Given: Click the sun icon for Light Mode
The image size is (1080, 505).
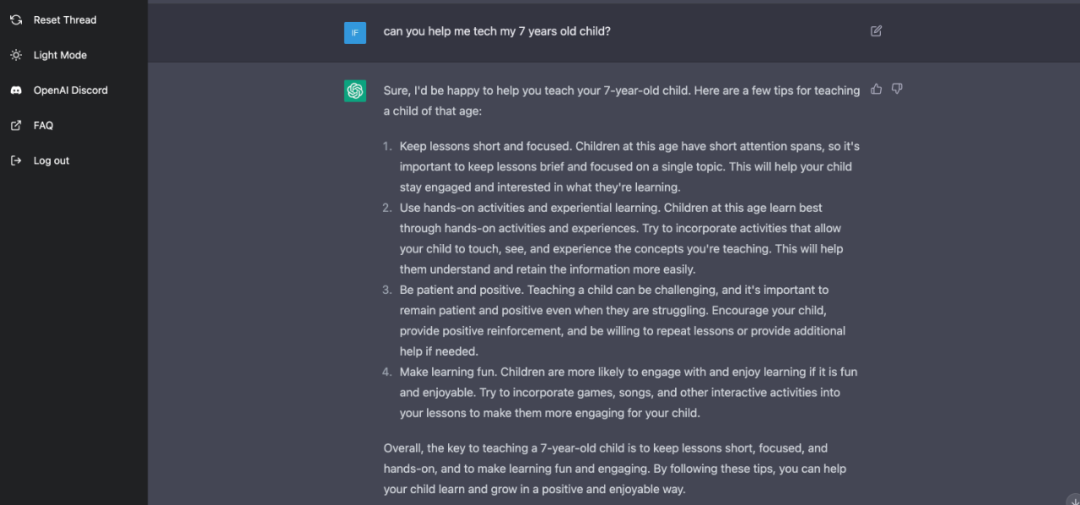Looking at the screenshot, I should coord(16,55).
